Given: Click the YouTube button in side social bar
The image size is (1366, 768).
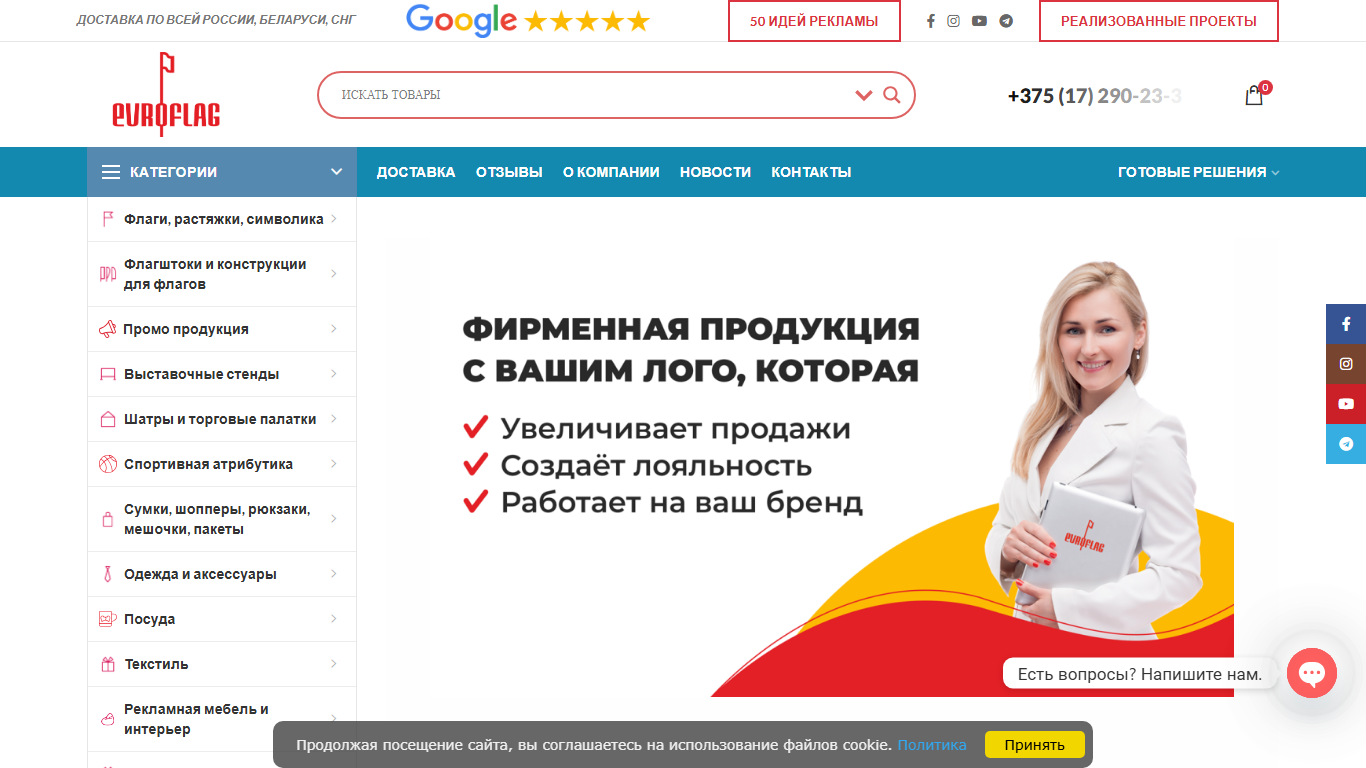Looking at the screenshot, I should [1346, 404].
